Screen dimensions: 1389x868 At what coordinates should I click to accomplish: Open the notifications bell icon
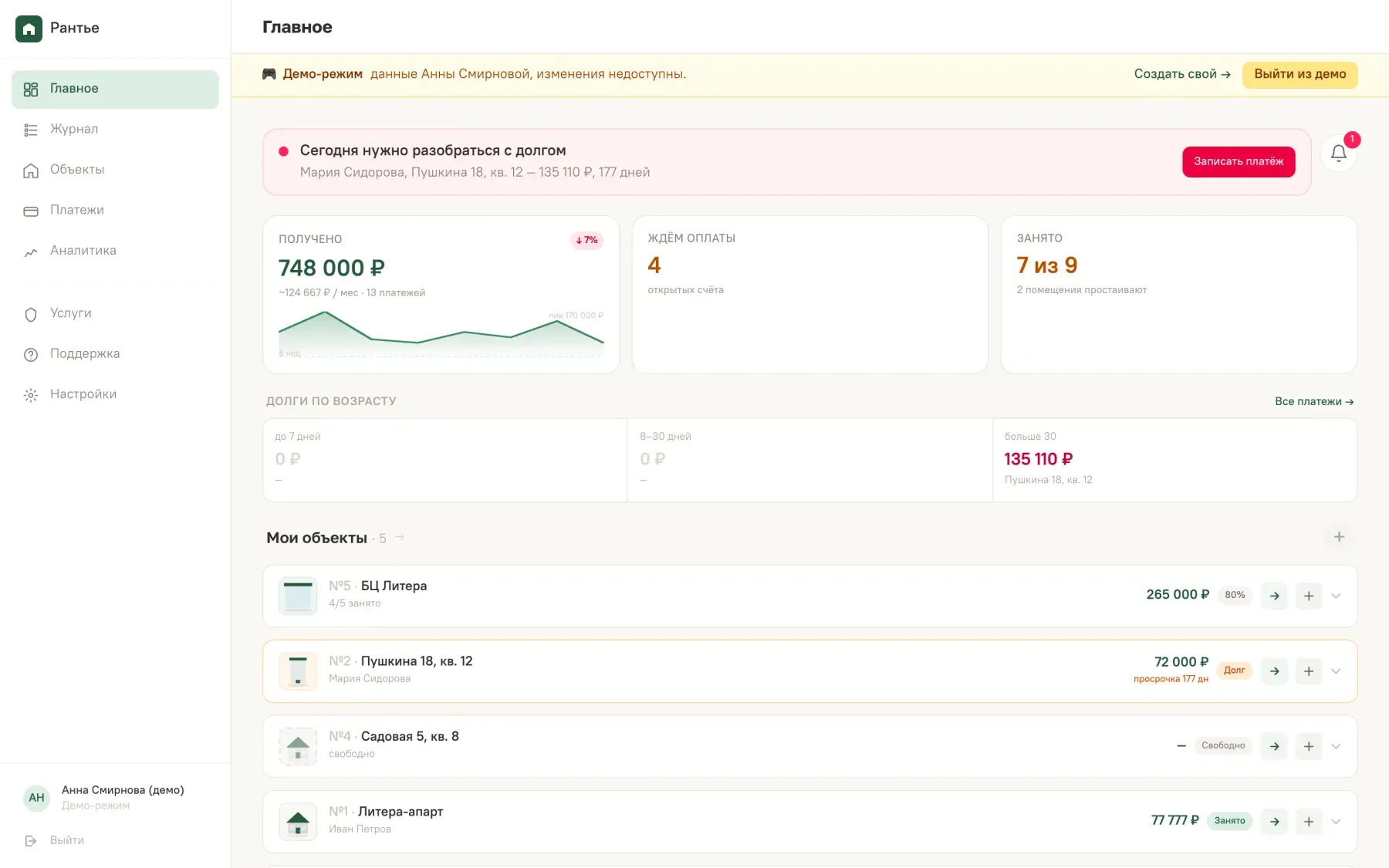pyautogui.click(x=1339, y=154)
